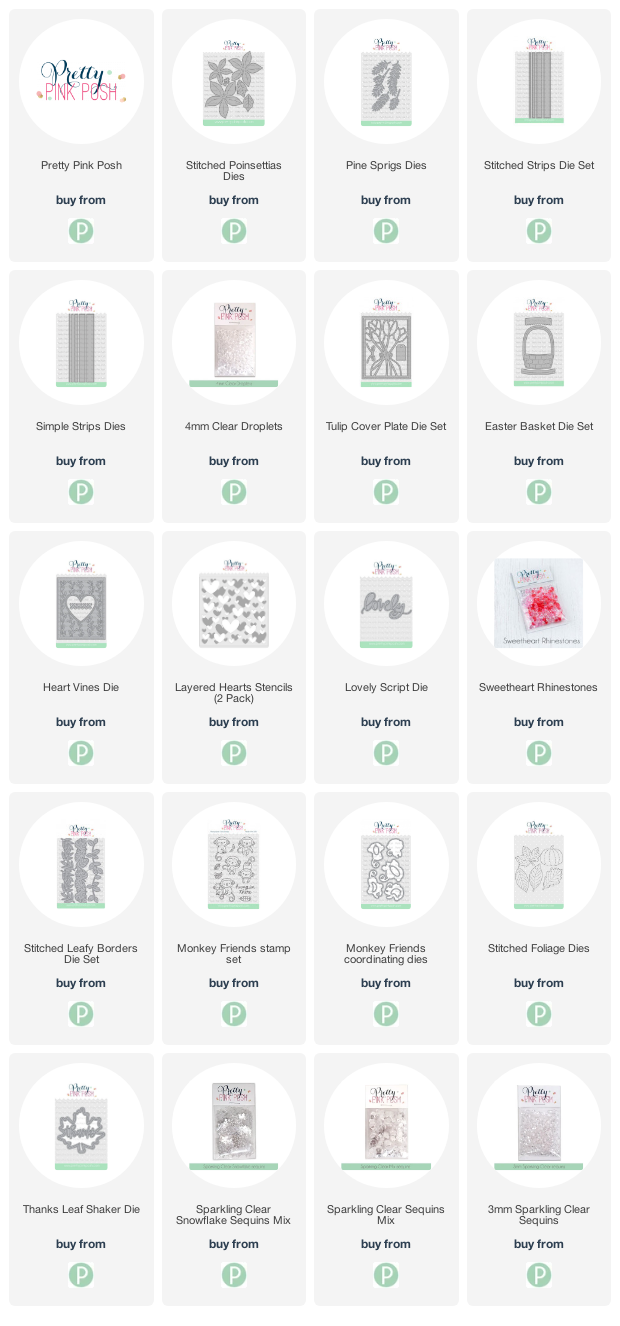Click the green P icon under Stitched Foliage Dies

coord(539,1015)
